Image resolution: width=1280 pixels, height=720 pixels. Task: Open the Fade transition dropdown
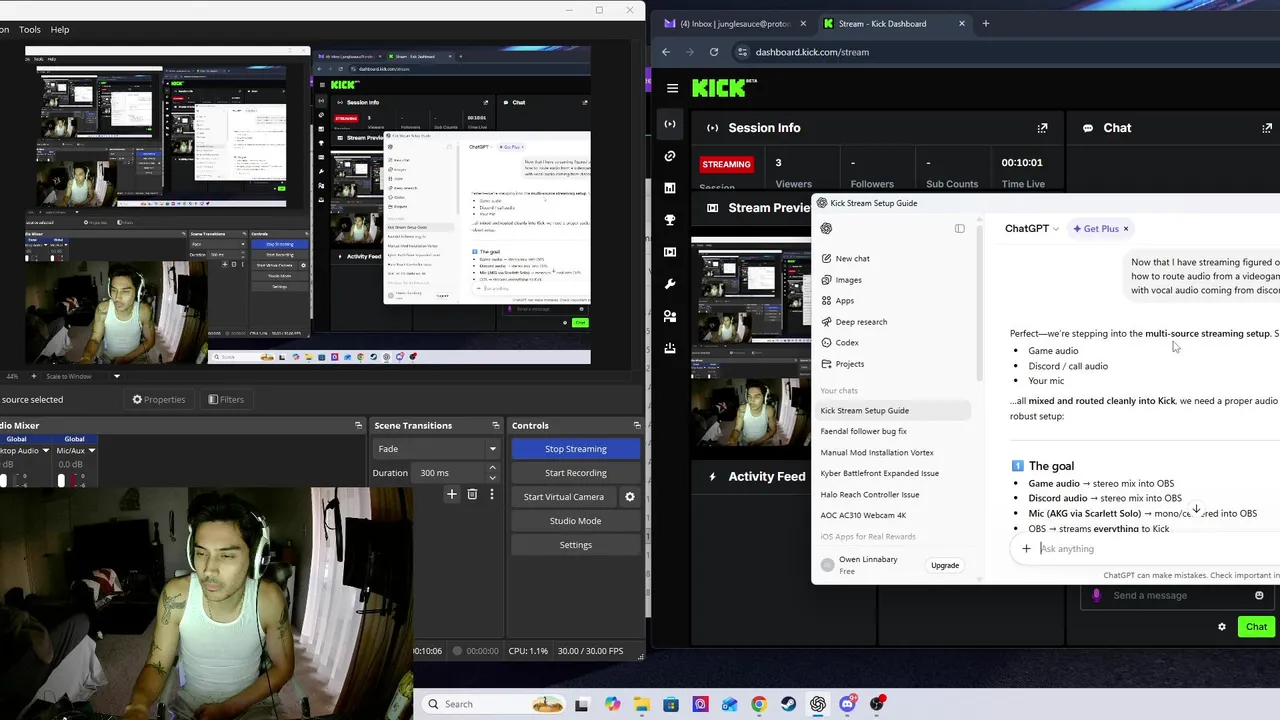point(436,449)
